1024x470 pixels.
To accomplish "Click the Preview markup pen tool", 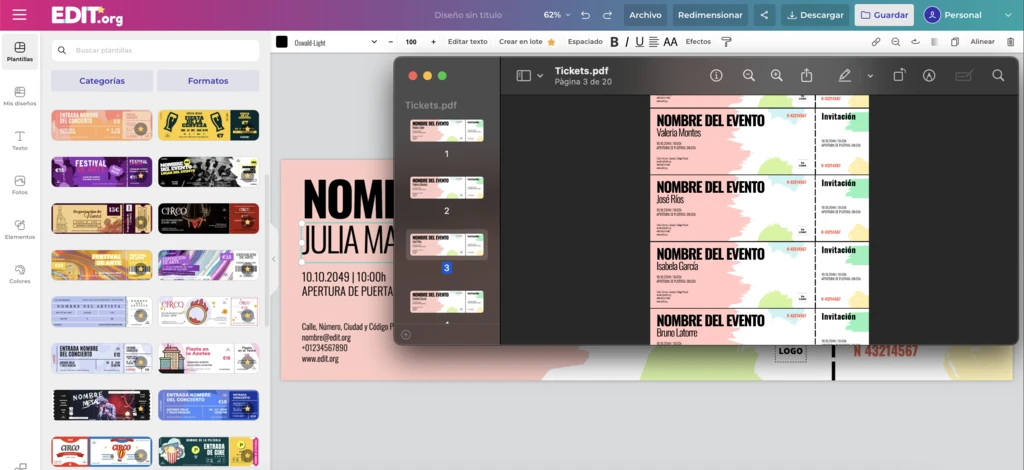I will click(845, 76).
